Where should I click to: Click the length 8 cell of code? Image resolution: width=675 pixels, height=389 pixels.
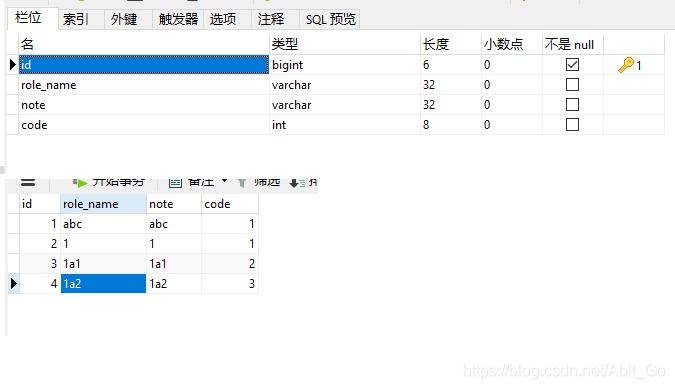tap(451, 125)
